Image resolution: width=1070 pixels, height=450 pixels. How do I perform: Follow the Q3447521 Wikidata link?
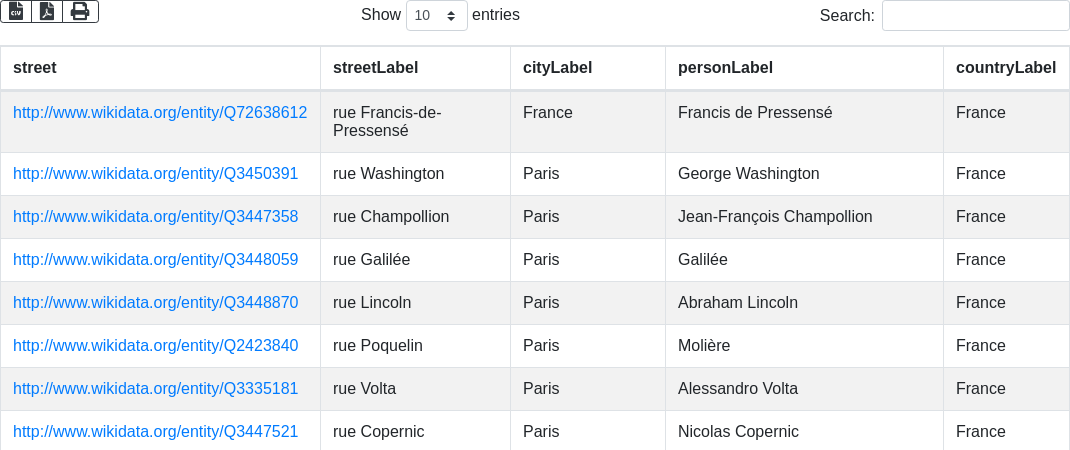point(155,432)
